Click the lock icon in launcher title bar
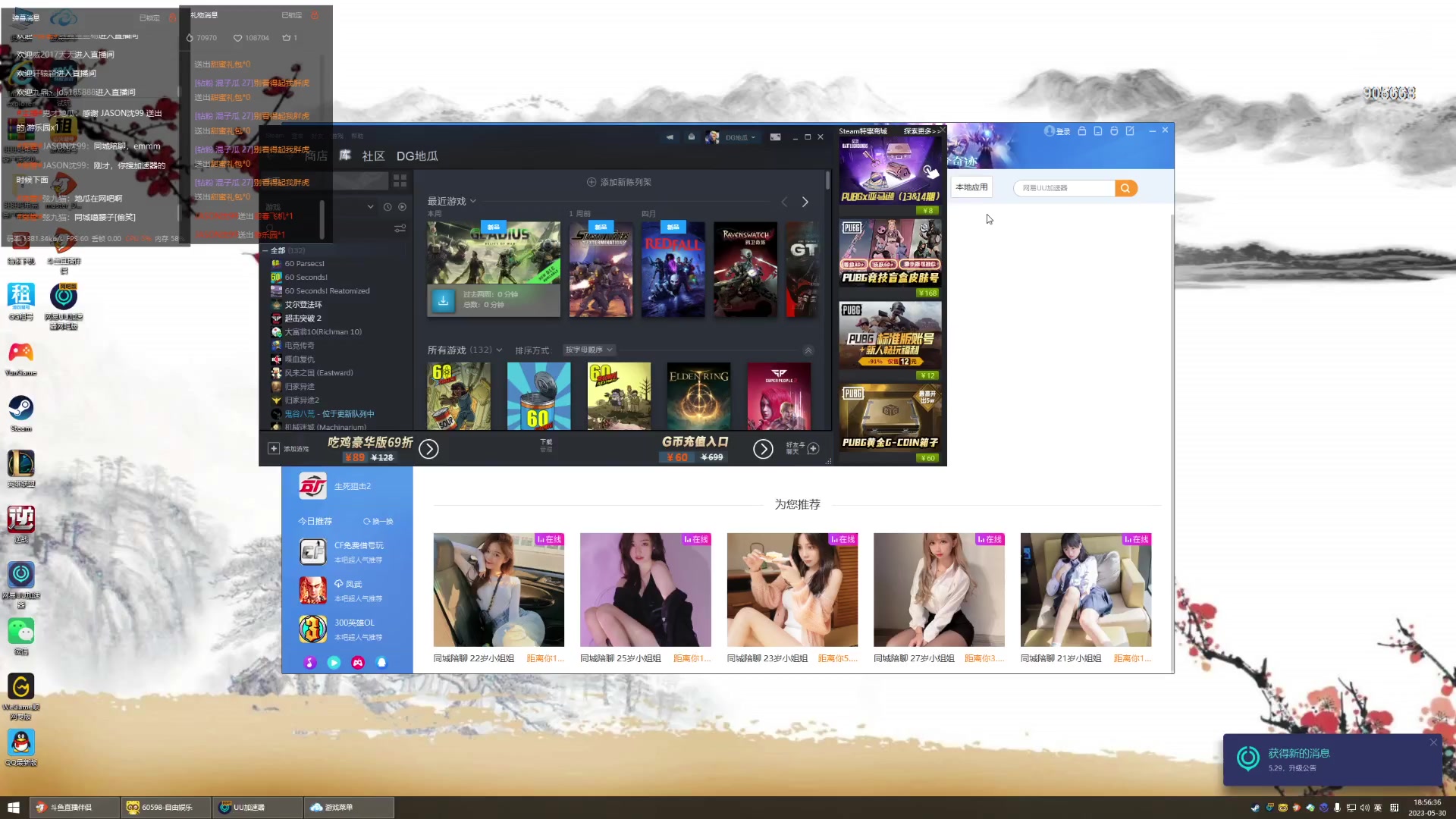The height and width of the screenshot is (819, 1456). coord(1082,131)
